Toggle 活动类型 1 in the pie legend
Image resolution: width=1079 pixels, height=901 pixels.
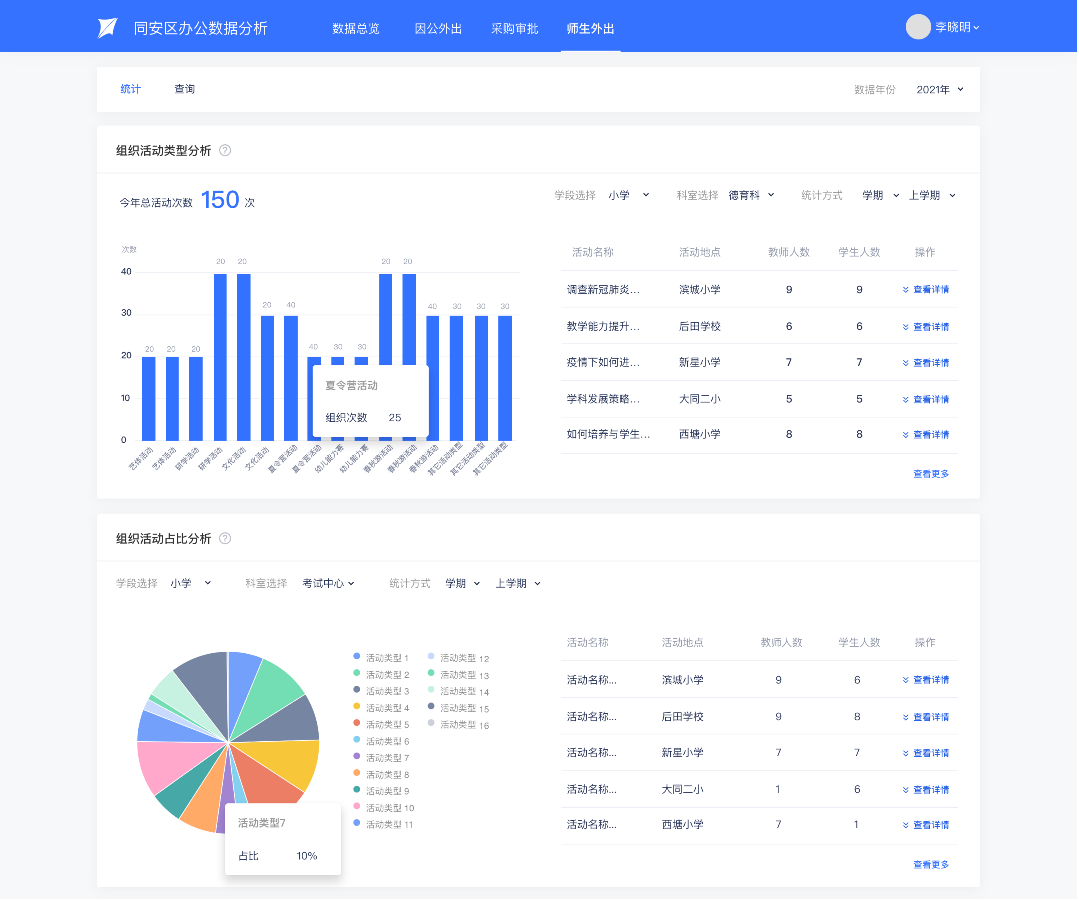(x=381, y=658)
